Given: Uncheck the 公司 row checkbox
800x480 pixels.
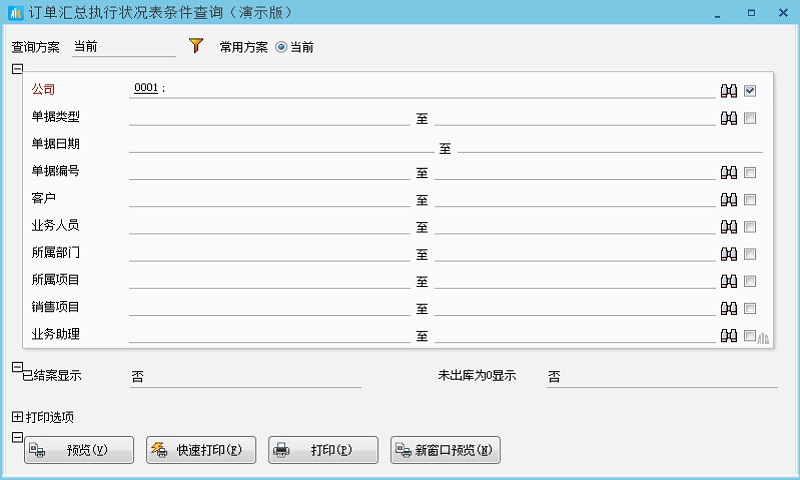Looking at the screenshot, I should click(x=749, y=91).
